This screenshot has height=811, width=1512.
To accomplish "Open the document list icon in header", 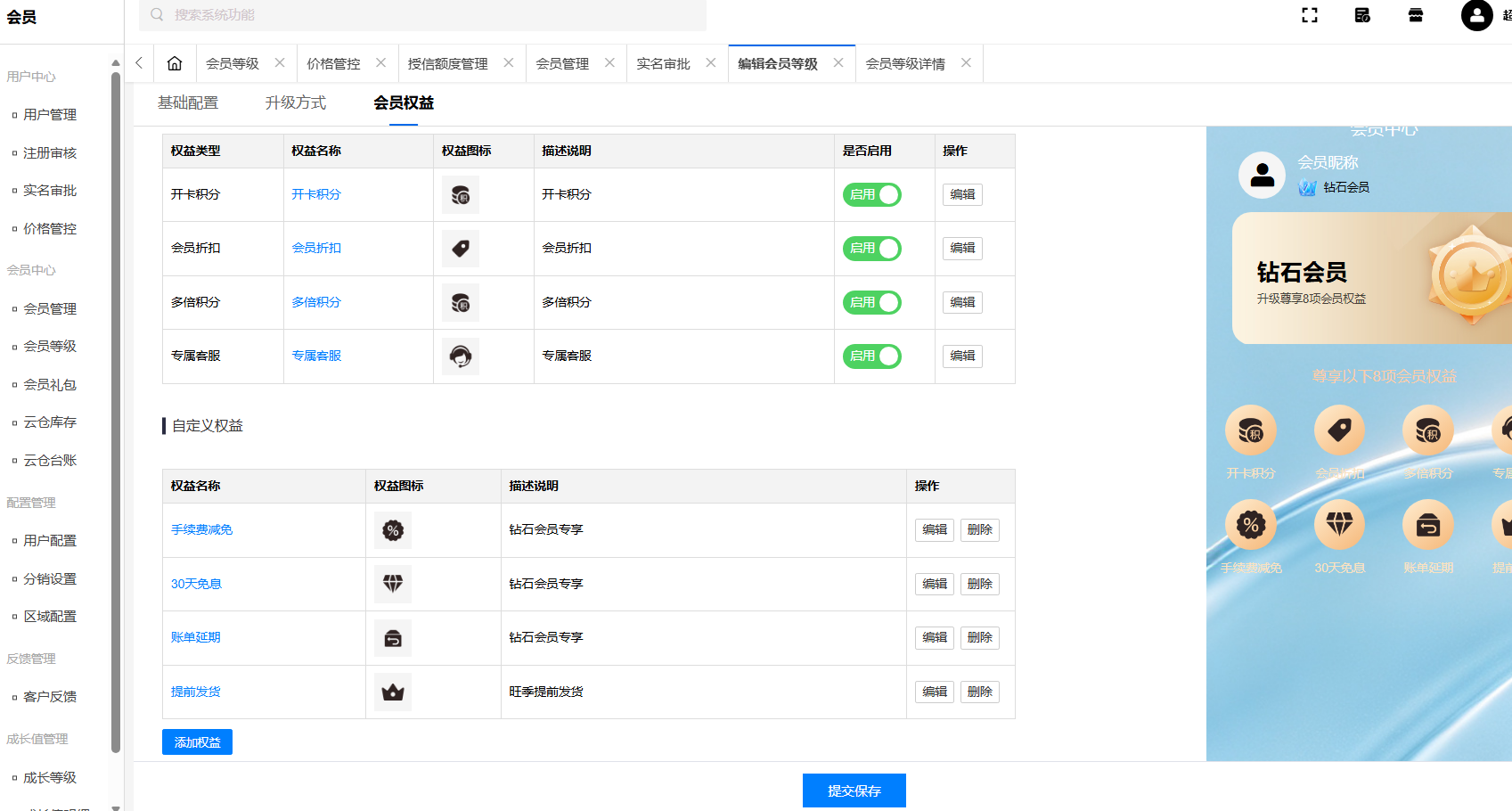I will click(1362, 15).
